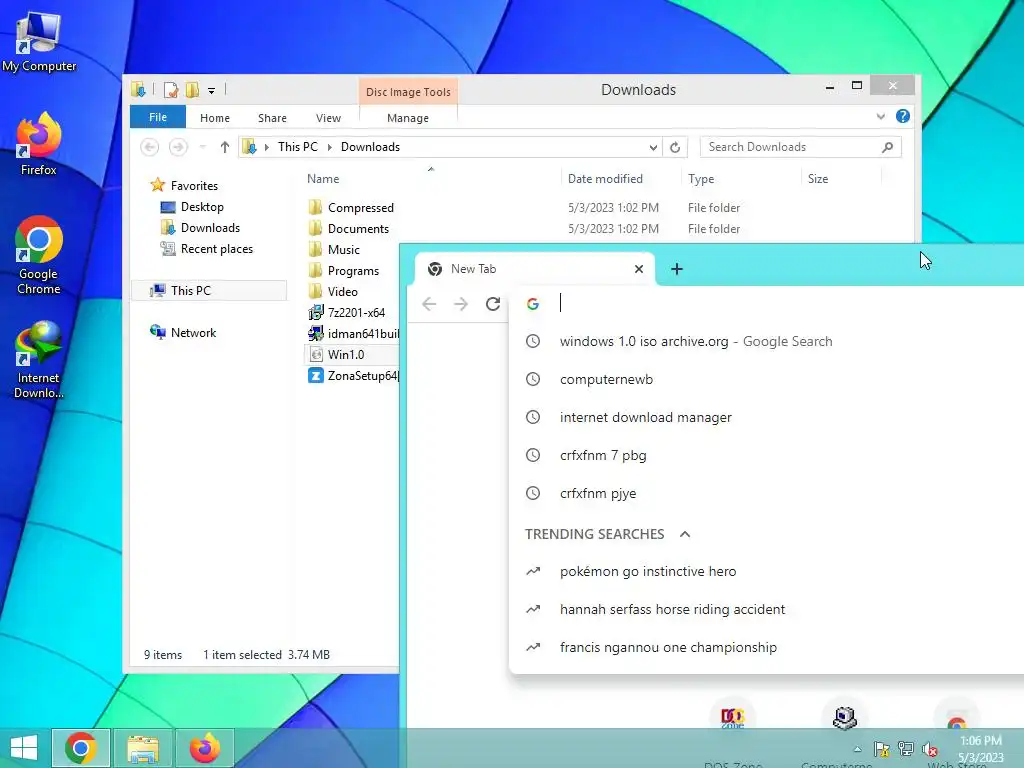This screenshot has width=1024, height=768.
Task: Reload the page in Chrome
Action: (493, 304)
